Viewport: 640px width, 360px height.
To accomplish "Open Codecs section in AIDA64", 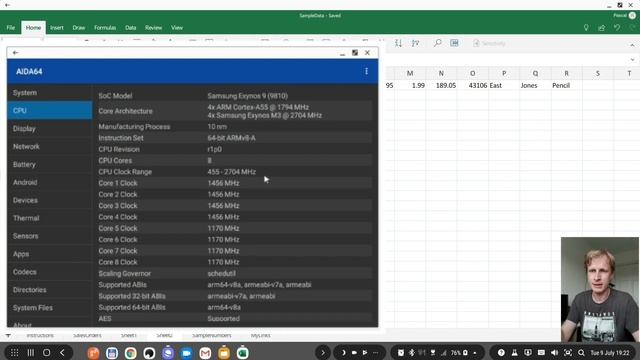I will (49, 272).
